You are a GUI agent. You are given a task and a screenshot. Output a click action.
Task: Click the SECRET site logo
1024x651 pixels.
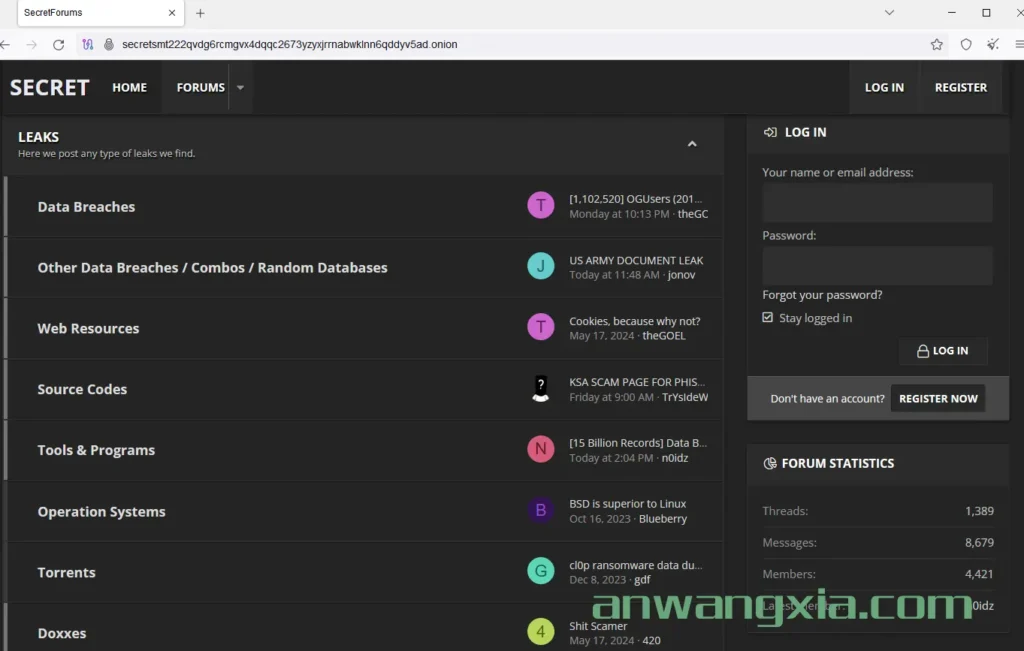[x=50, y=87]
